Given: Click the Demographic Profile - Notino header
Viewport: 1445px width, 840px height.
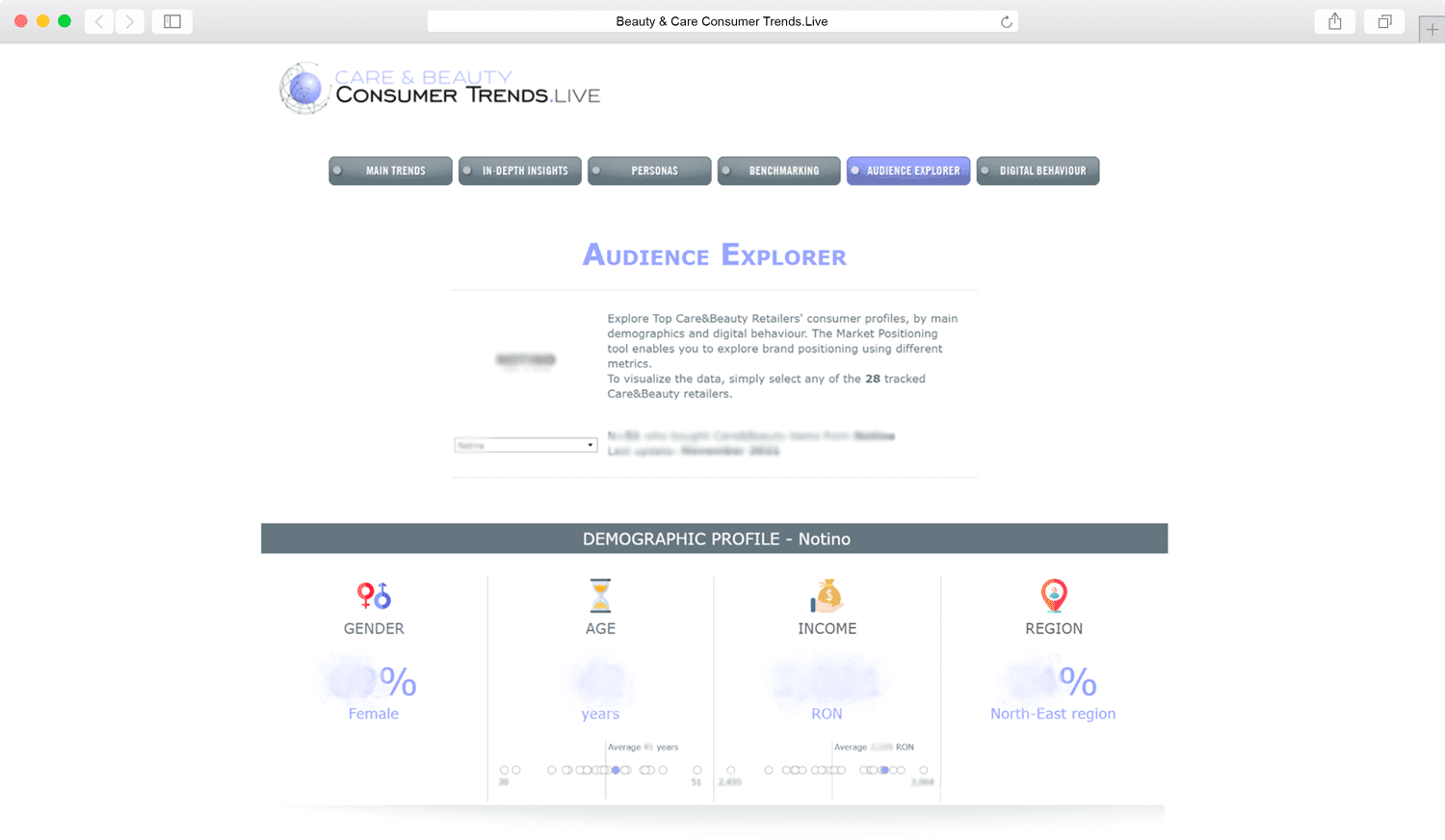Looking at the screenshot, I should (x=715, y=538).
